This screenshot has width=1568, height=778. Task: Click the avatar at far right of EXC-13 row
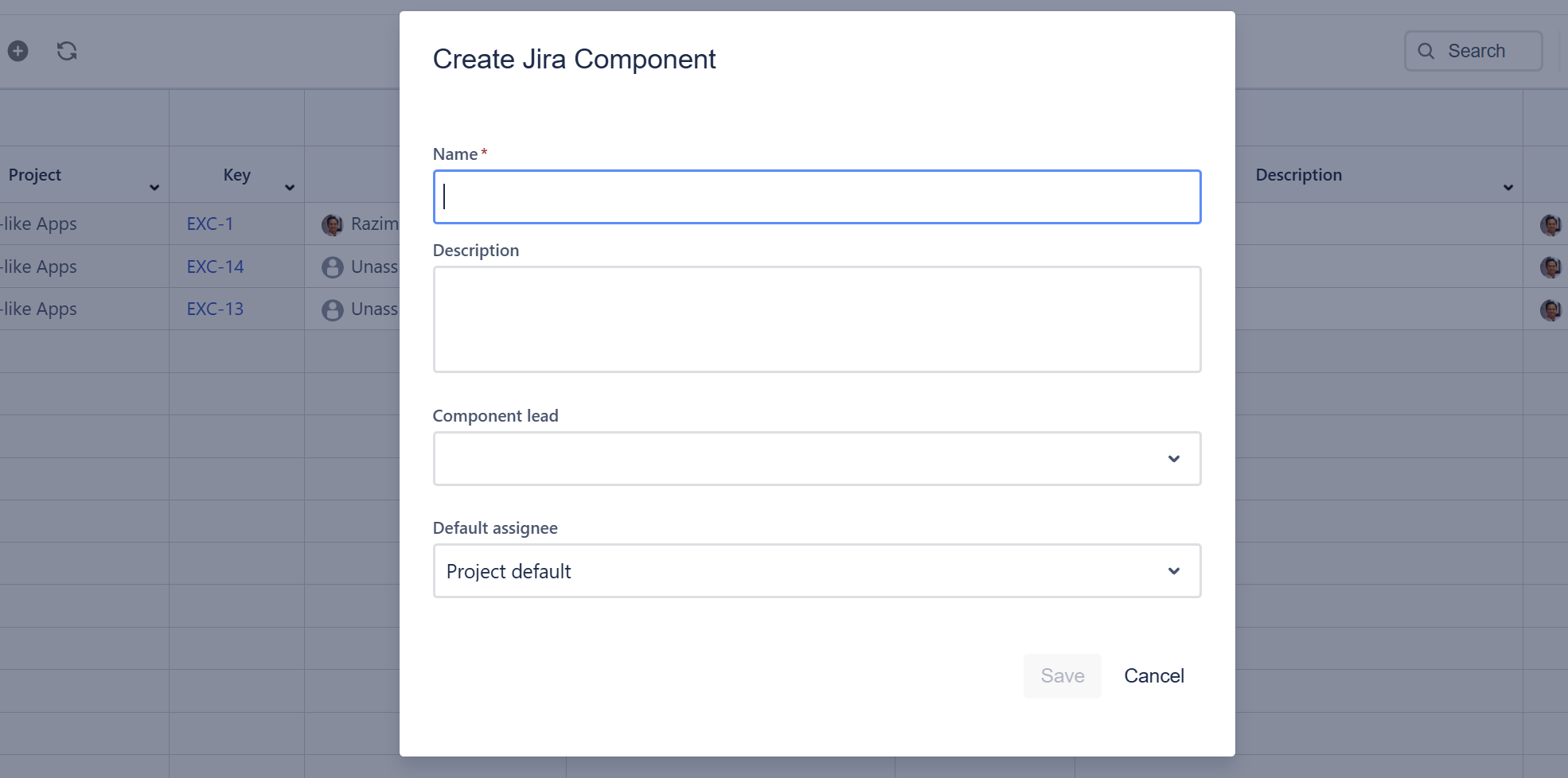coord(1550,309)
